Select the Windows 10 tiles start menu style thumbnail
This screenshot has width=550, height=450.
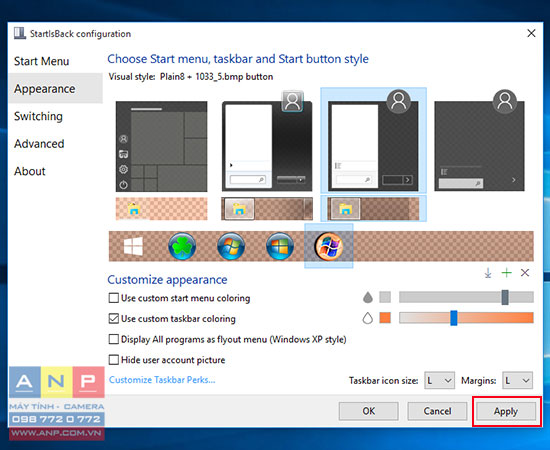pyautogui.click(x=161, y=147)
